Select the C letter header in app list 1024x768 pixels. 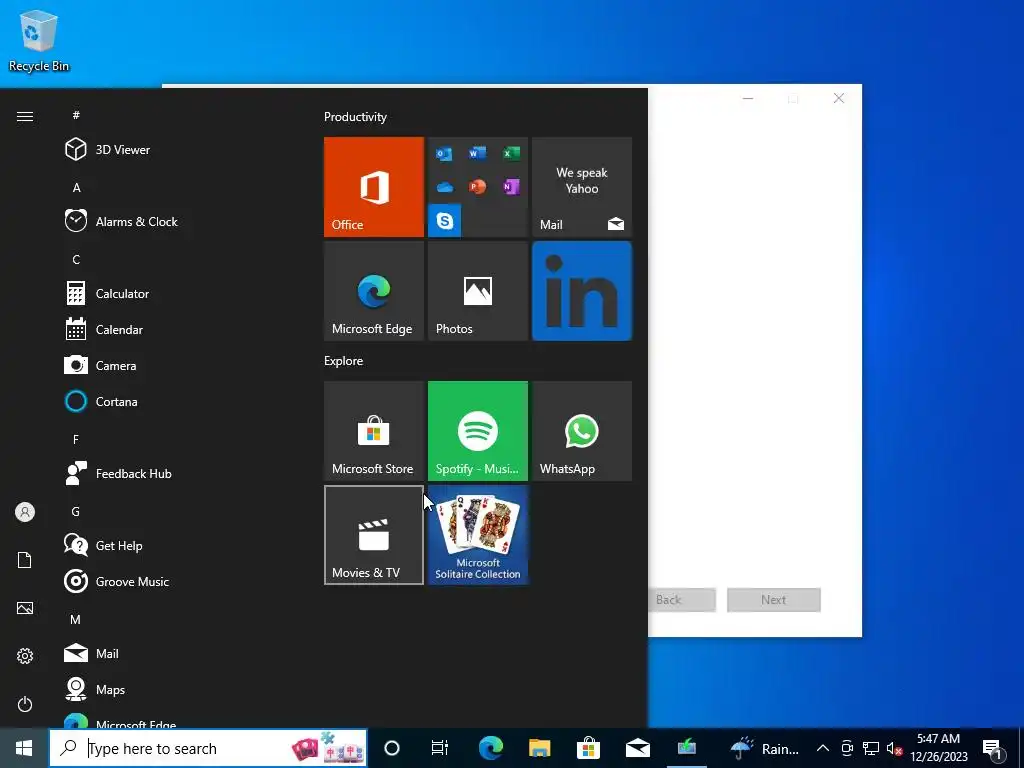point(76,259)
